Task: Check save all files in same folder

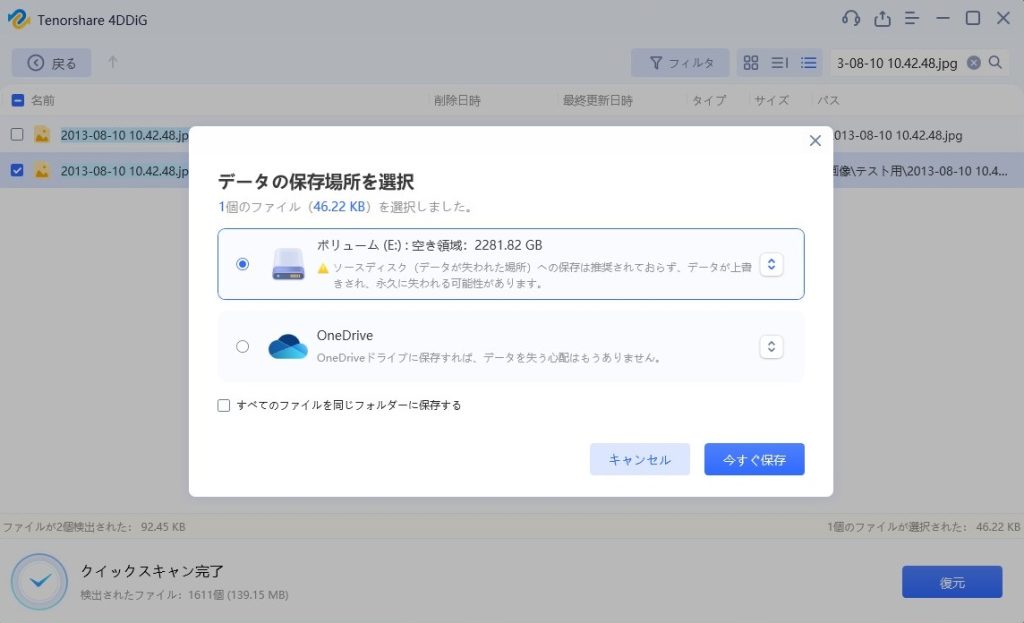Action: [224, 406]
